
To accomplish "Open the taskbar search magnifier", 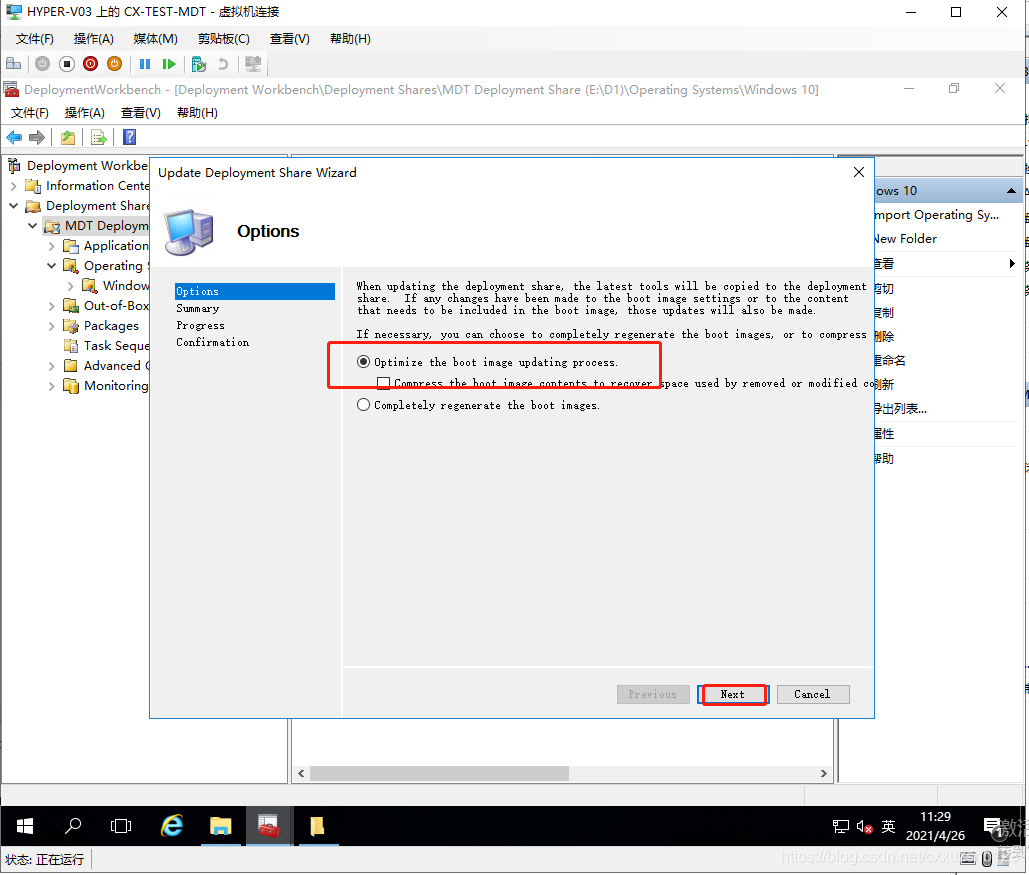I will [73, 826].
